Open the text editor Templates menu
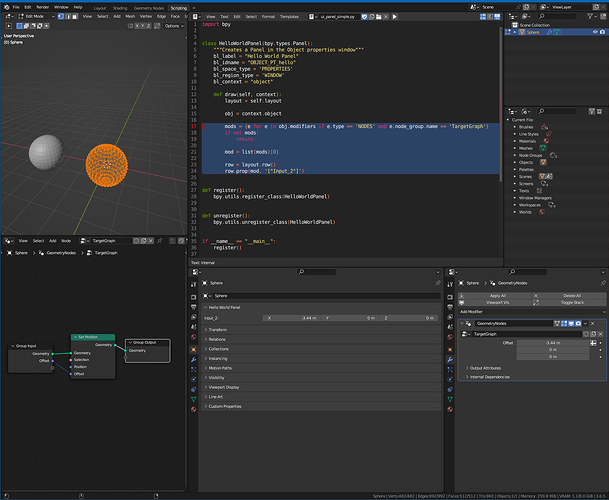The height and width of the screenshot is (500, 609). [x=289, y=17]
